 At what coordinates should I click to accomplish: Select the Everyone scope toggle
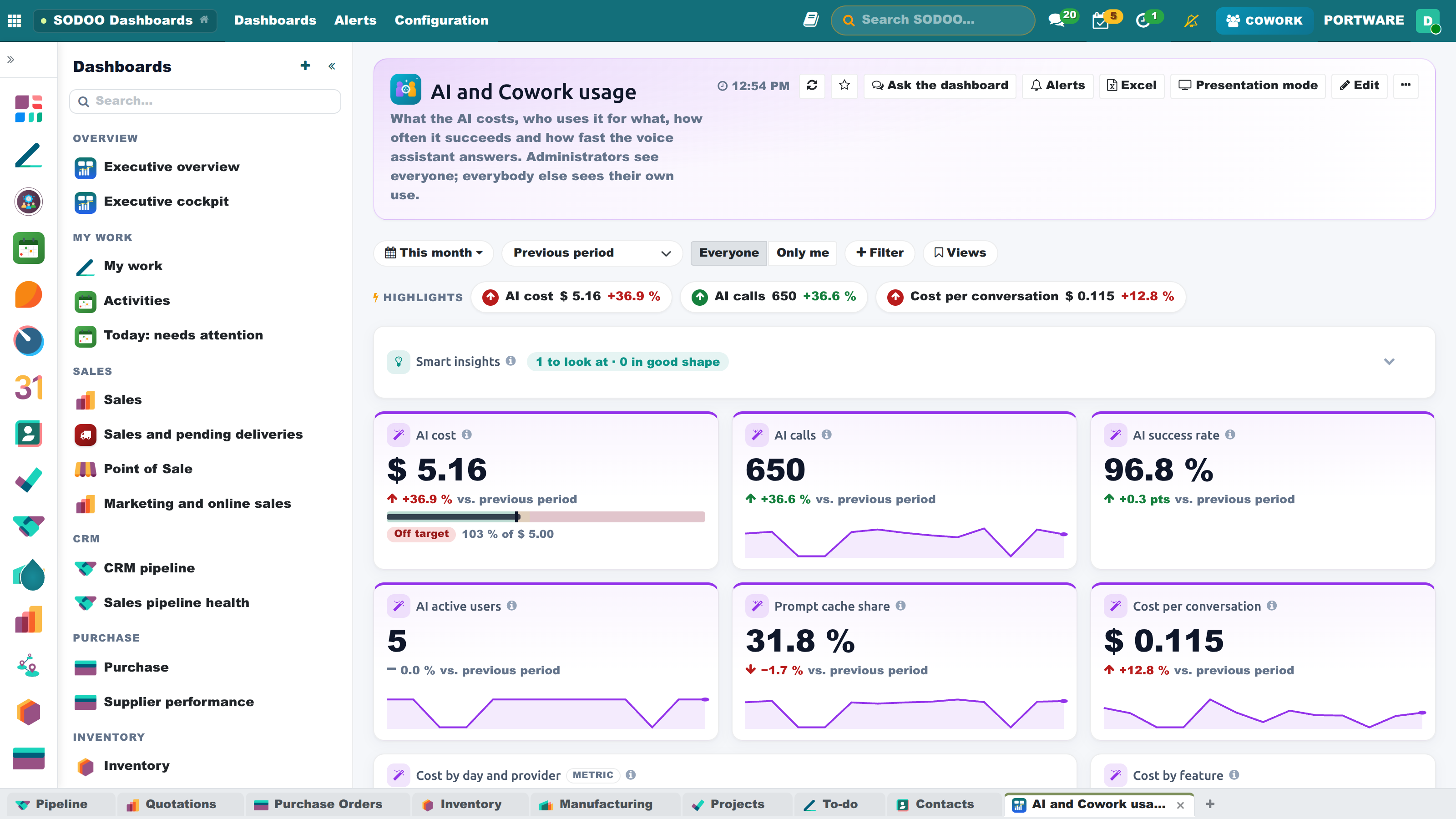point(728,253)
